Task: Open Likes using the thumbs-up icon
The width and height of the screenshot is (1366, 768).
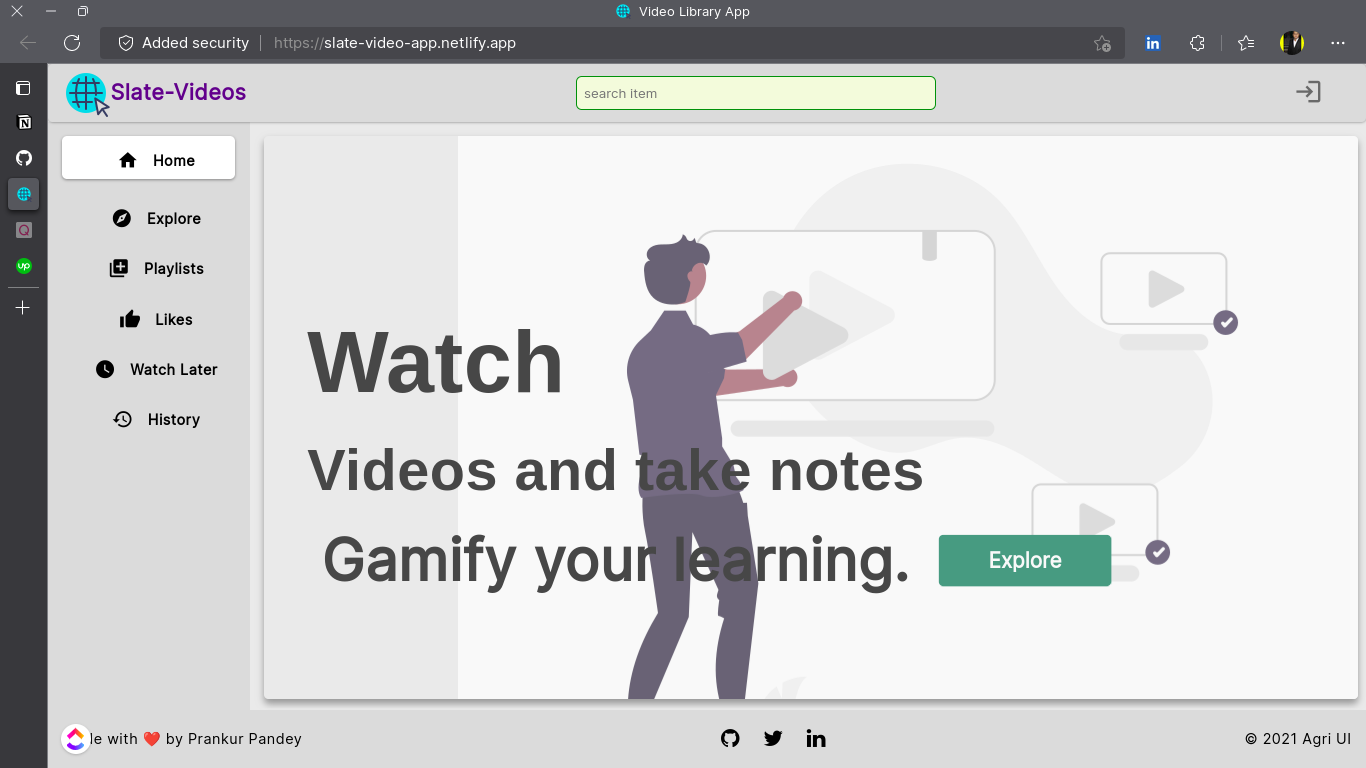Action: pos(130,318)
